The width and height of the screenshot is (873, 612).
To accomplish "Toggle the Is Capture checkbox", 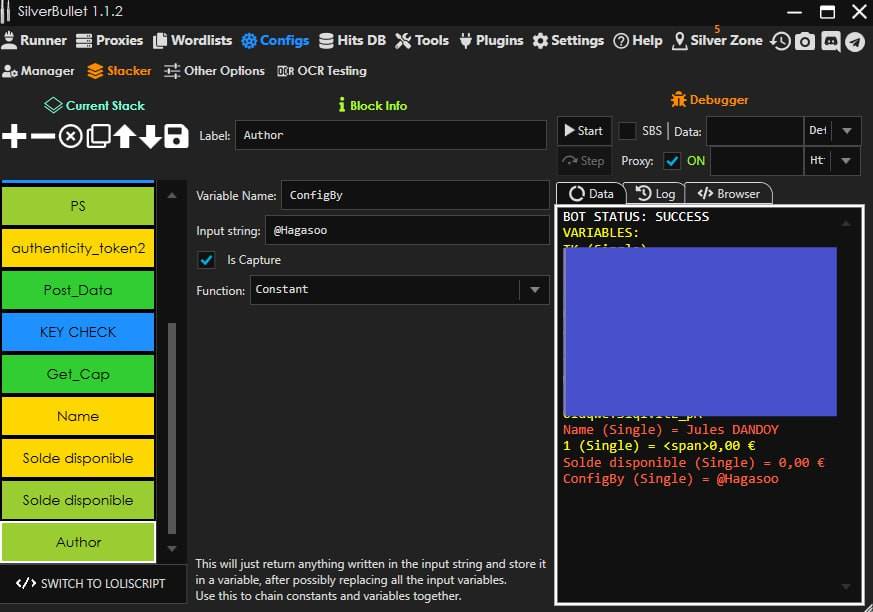I will point(207,260).
